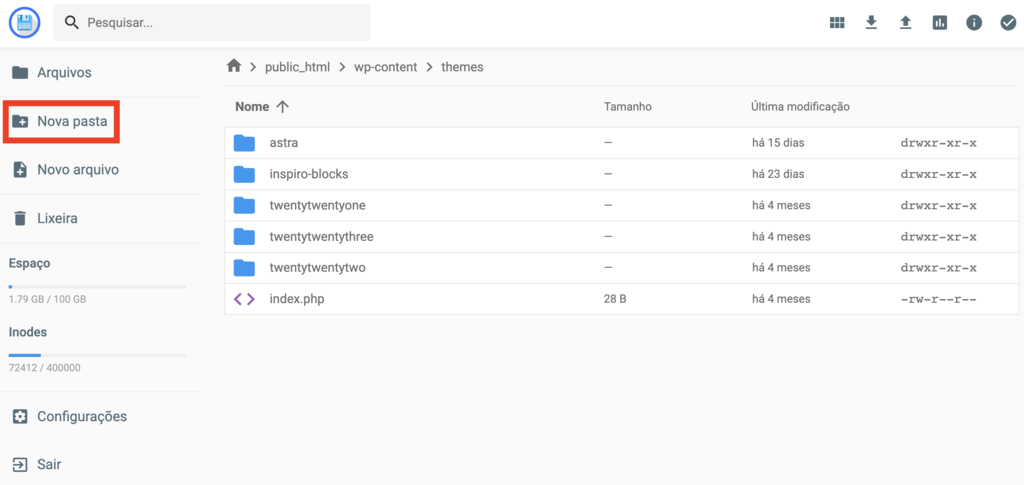Click the inspiro-blocks folder icon
Viewport: 1024px width, 485px height.
[244, 174]
